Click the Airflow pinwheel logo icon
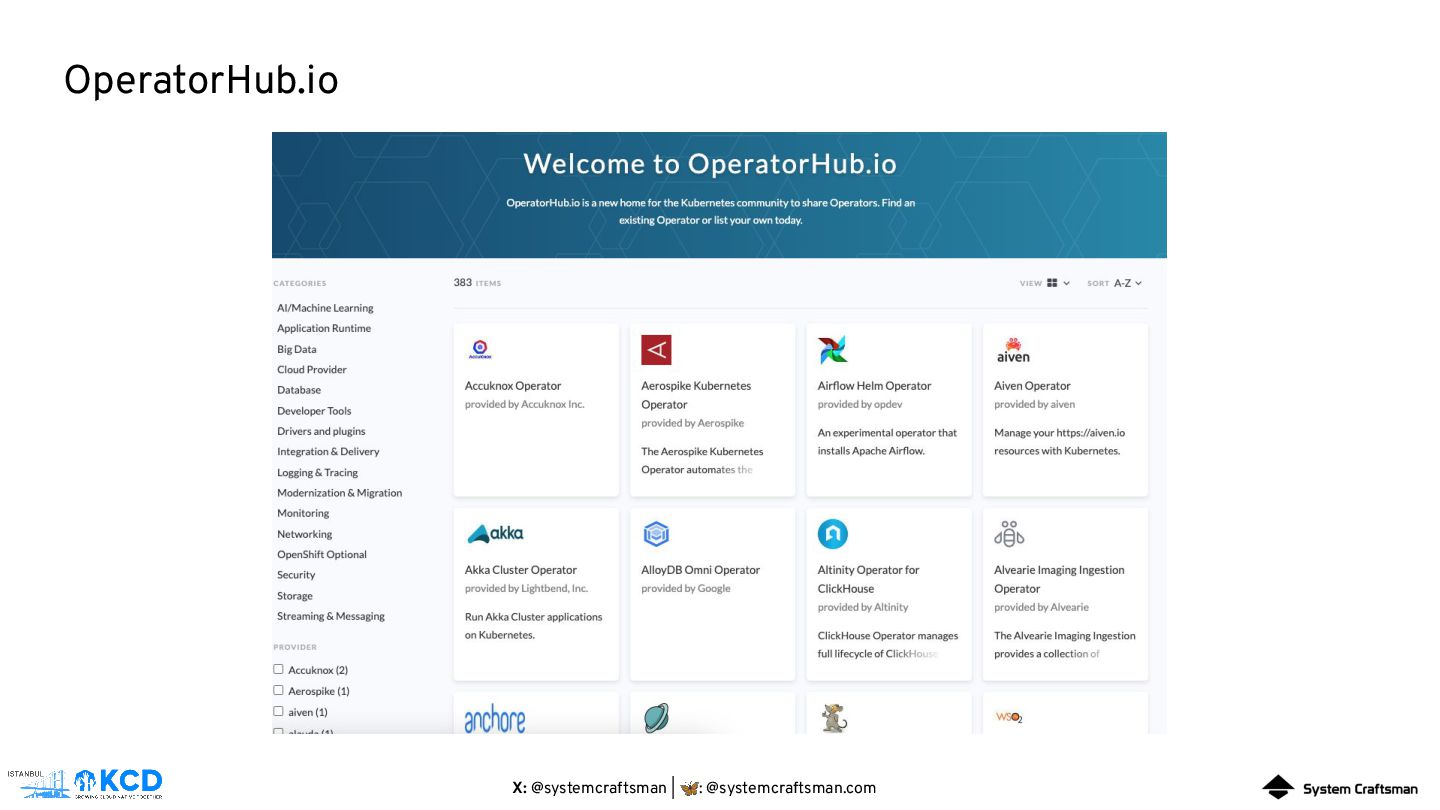This screenshot has height=810, width=1440. tap(832, 350)
